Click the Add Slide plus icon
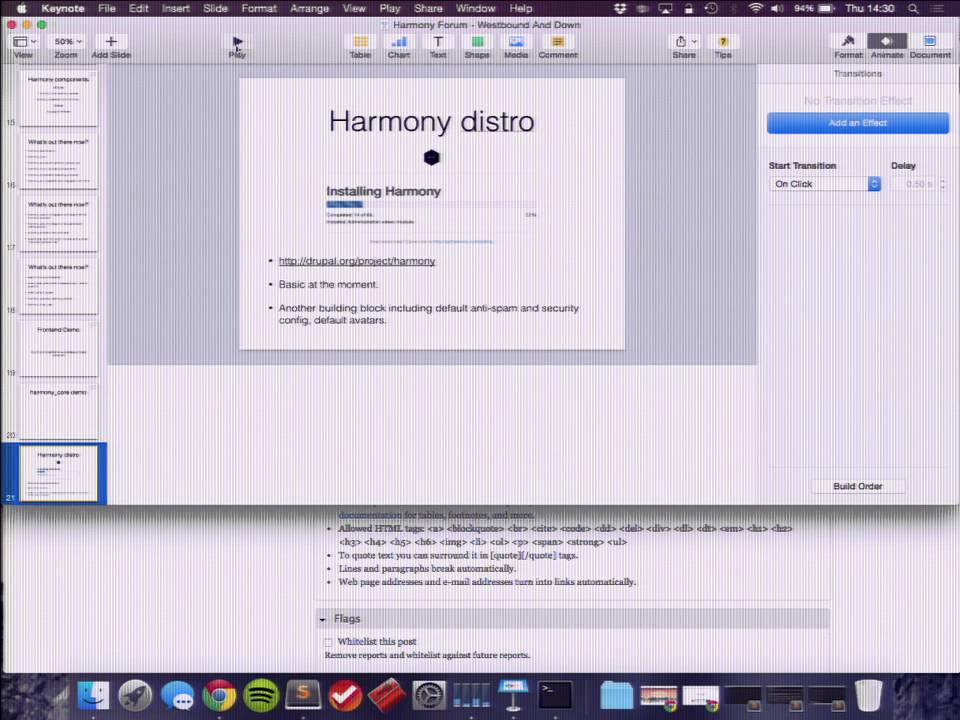 (x=111, y=42)
